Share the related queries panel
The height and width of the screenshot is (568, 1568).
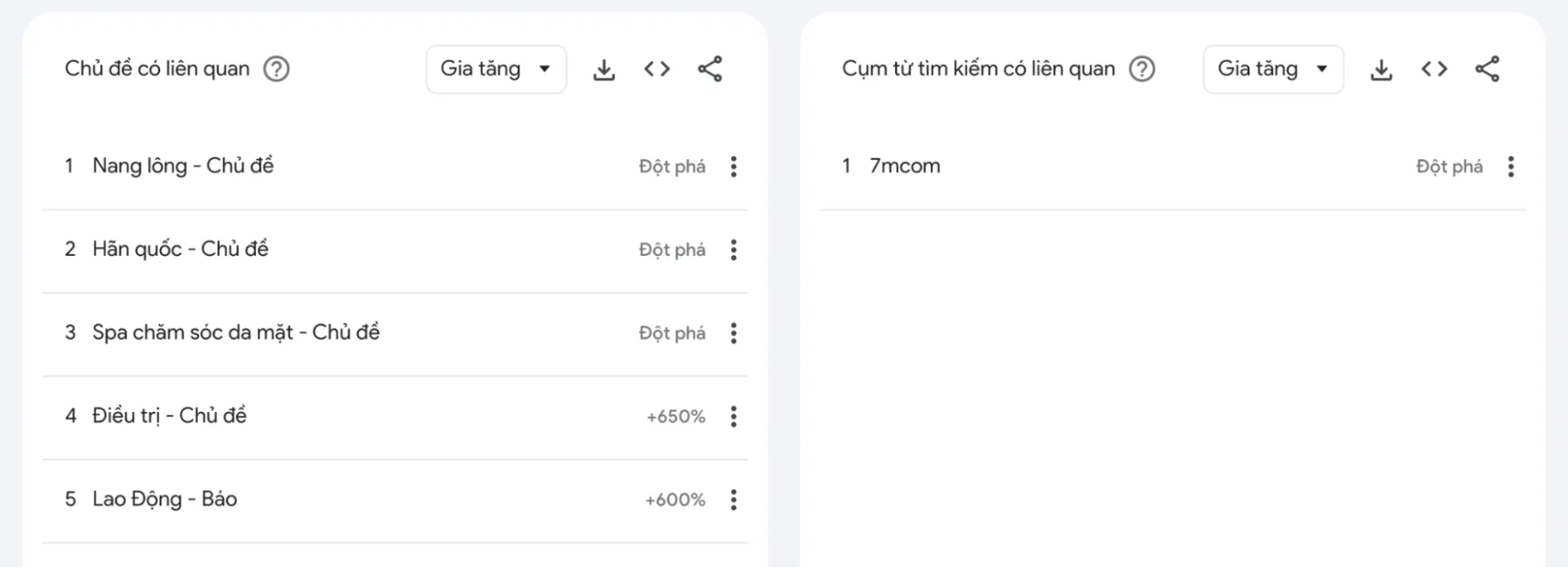tap(1488, 69)
